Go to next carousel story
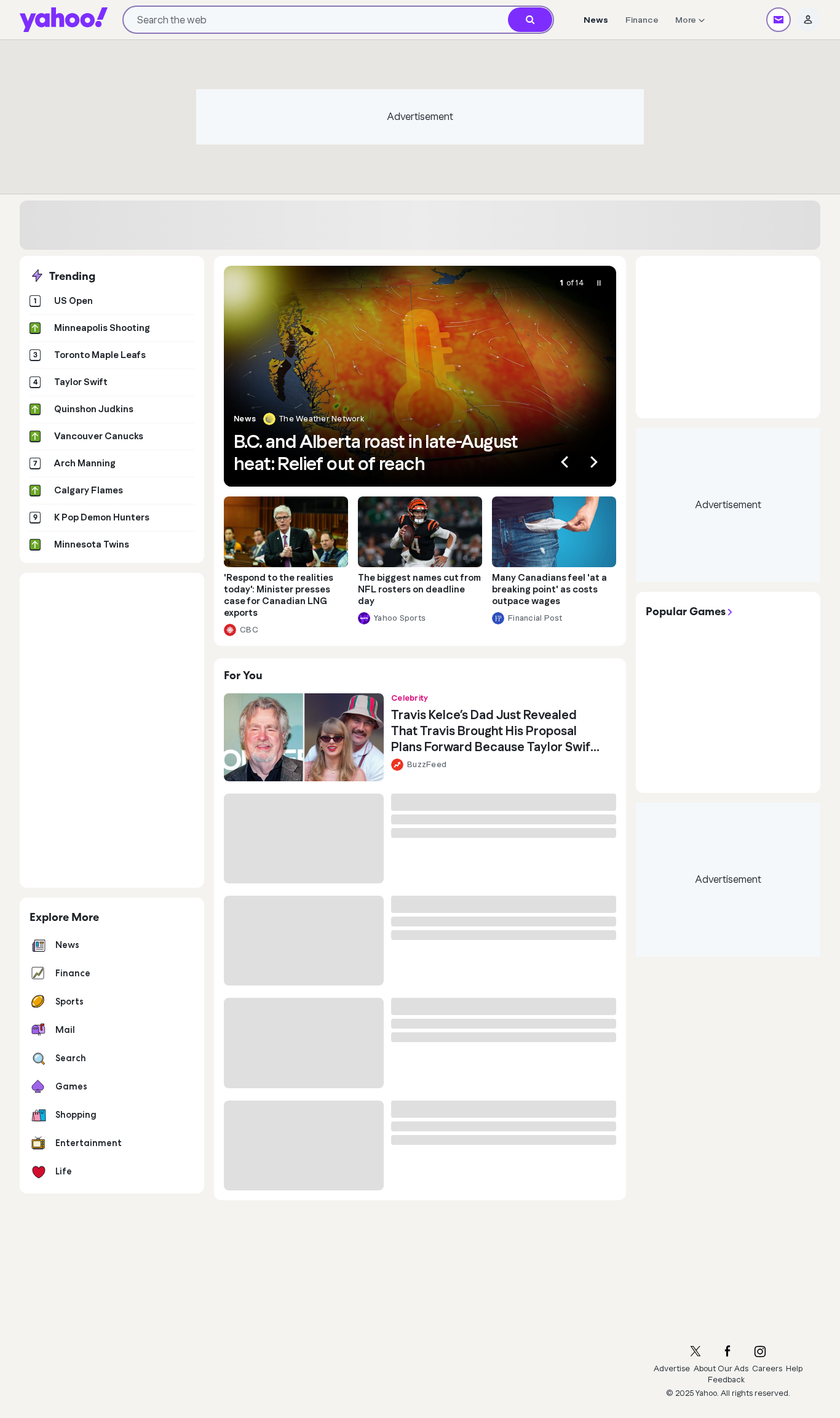 593,462
